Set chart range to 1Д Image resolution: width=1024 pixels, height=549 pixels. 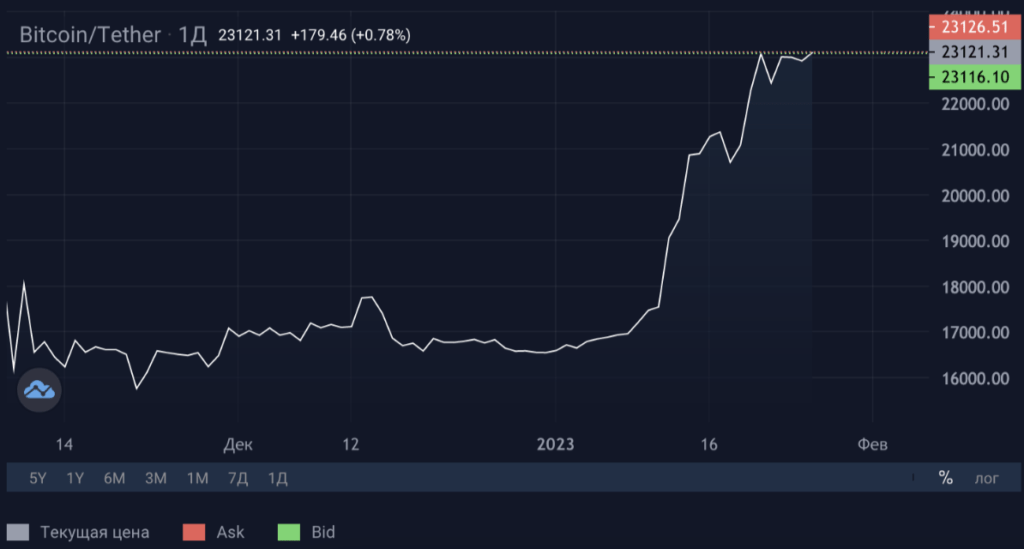[278, 478]
